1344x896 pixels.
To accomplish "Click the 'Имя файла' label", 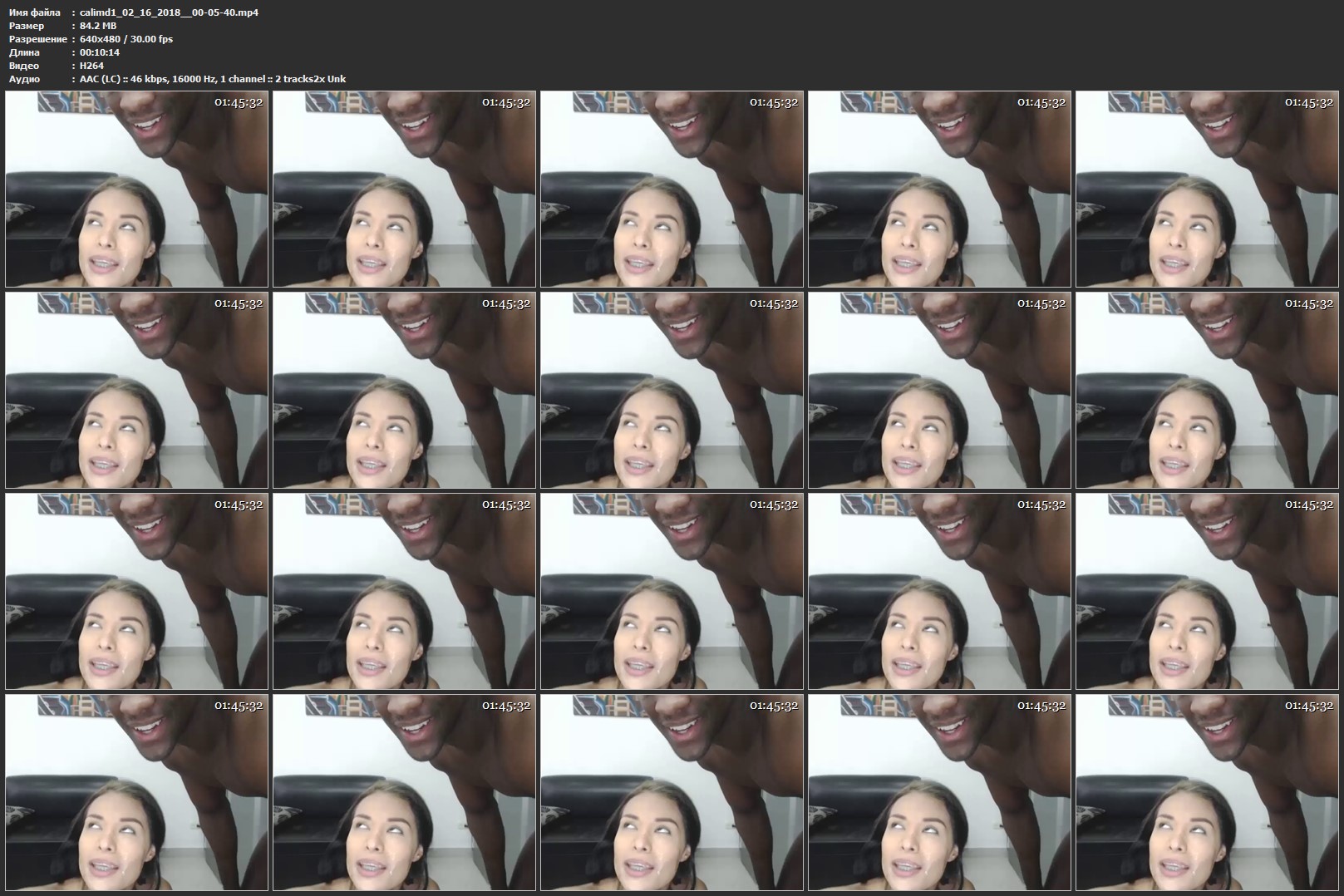I will [34, 12].
